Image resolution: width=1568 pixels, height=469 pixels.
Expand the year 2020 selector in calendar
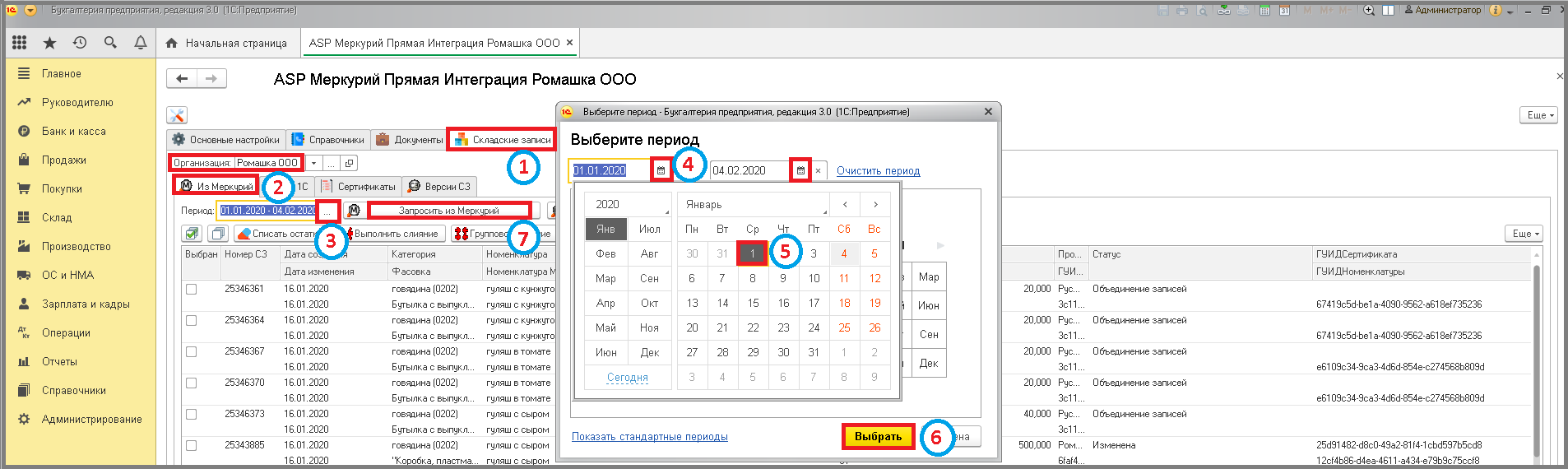[629, 204]
